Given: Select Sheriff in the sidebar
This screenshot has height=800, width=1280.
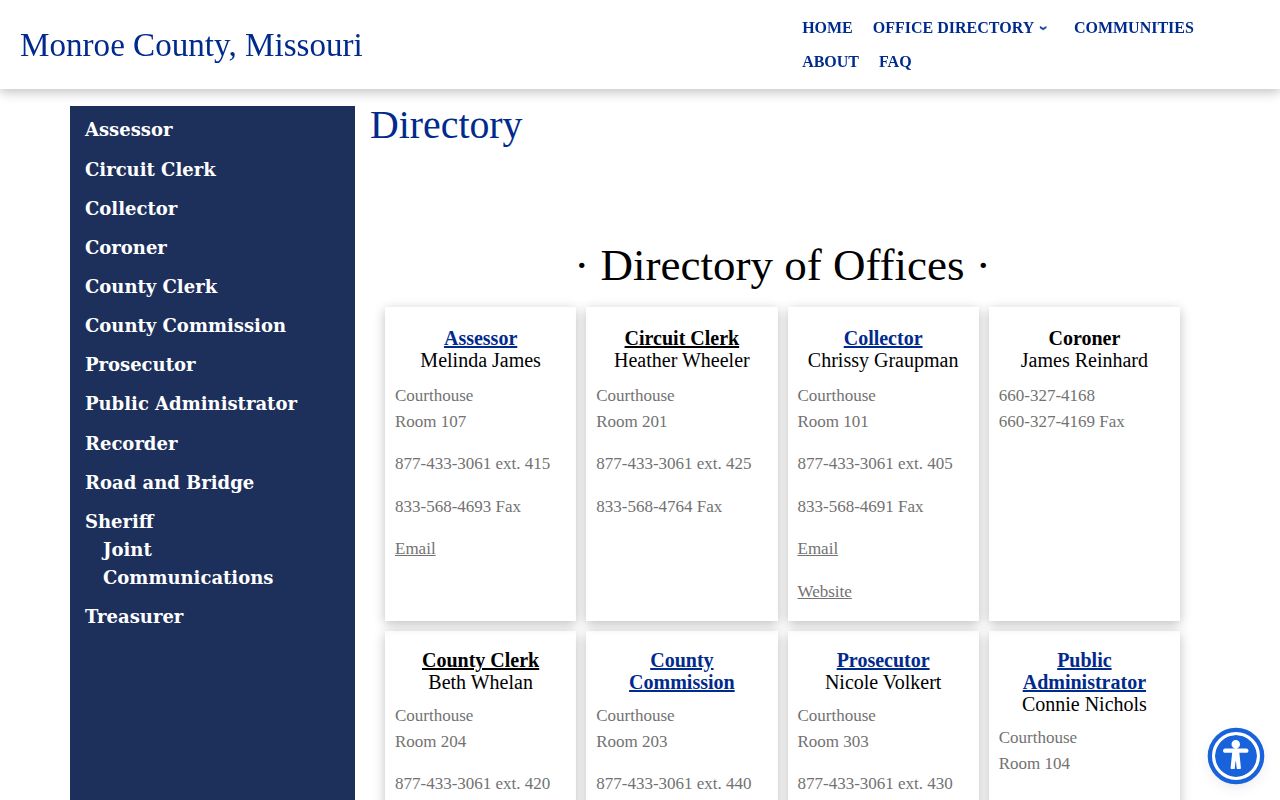Looking at the screenshot, I should tap(119, 521).
